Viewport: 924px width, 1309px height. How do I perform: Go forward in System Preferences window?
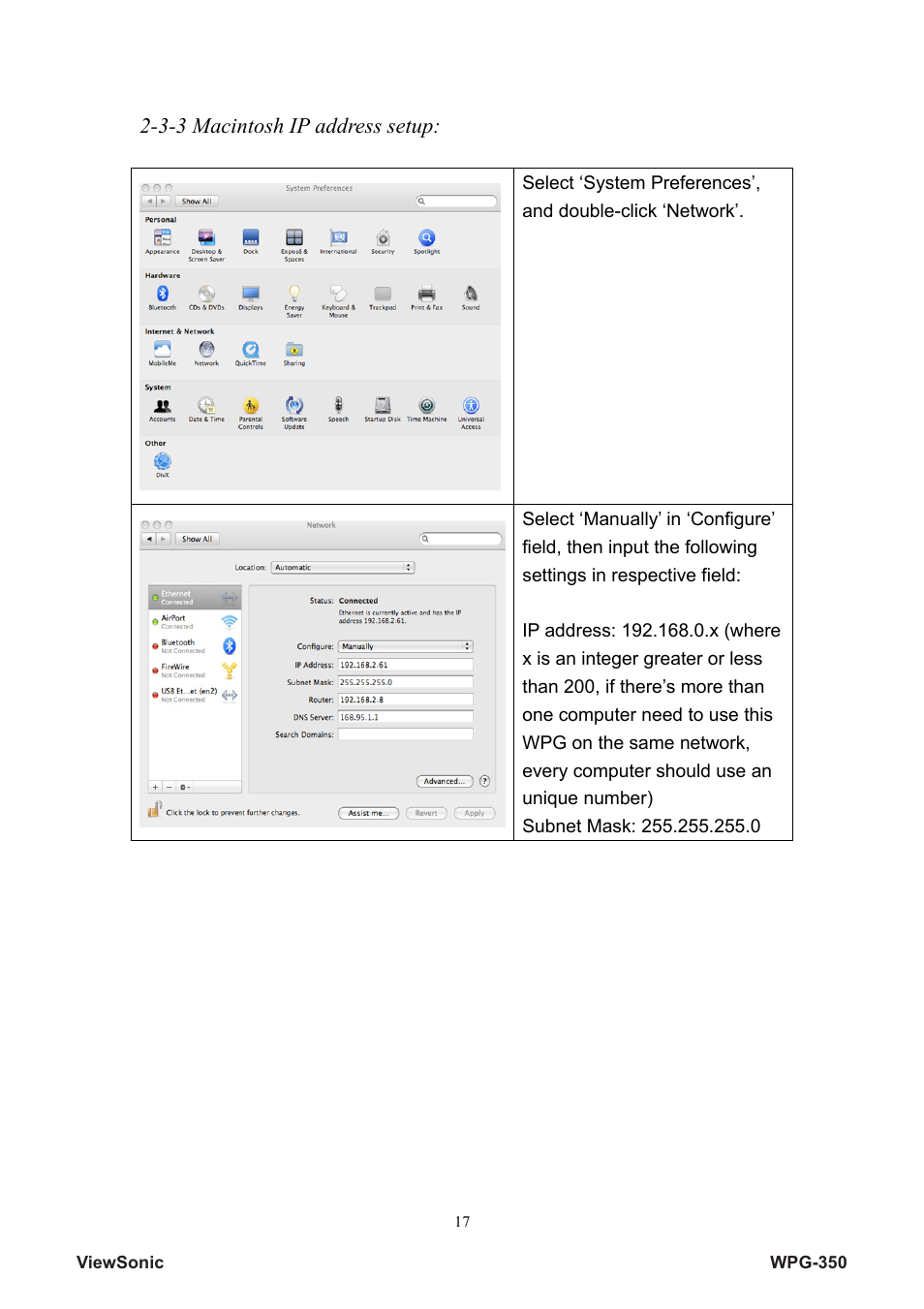click(x=164, y=202)
